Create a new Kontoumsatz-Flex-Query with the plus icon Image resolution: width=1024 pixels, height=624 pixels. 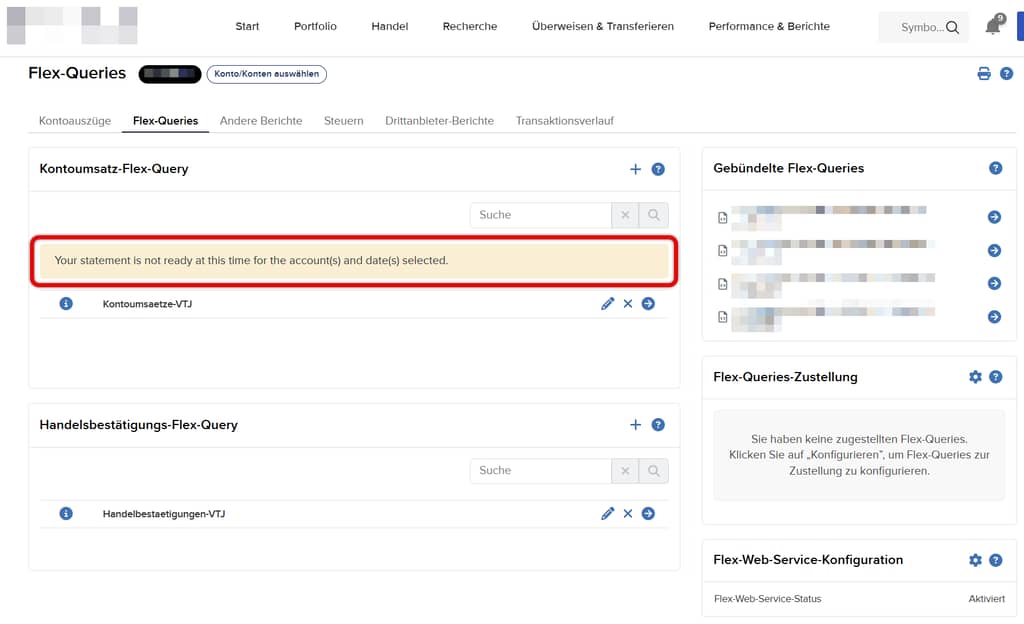click(635, 169)
